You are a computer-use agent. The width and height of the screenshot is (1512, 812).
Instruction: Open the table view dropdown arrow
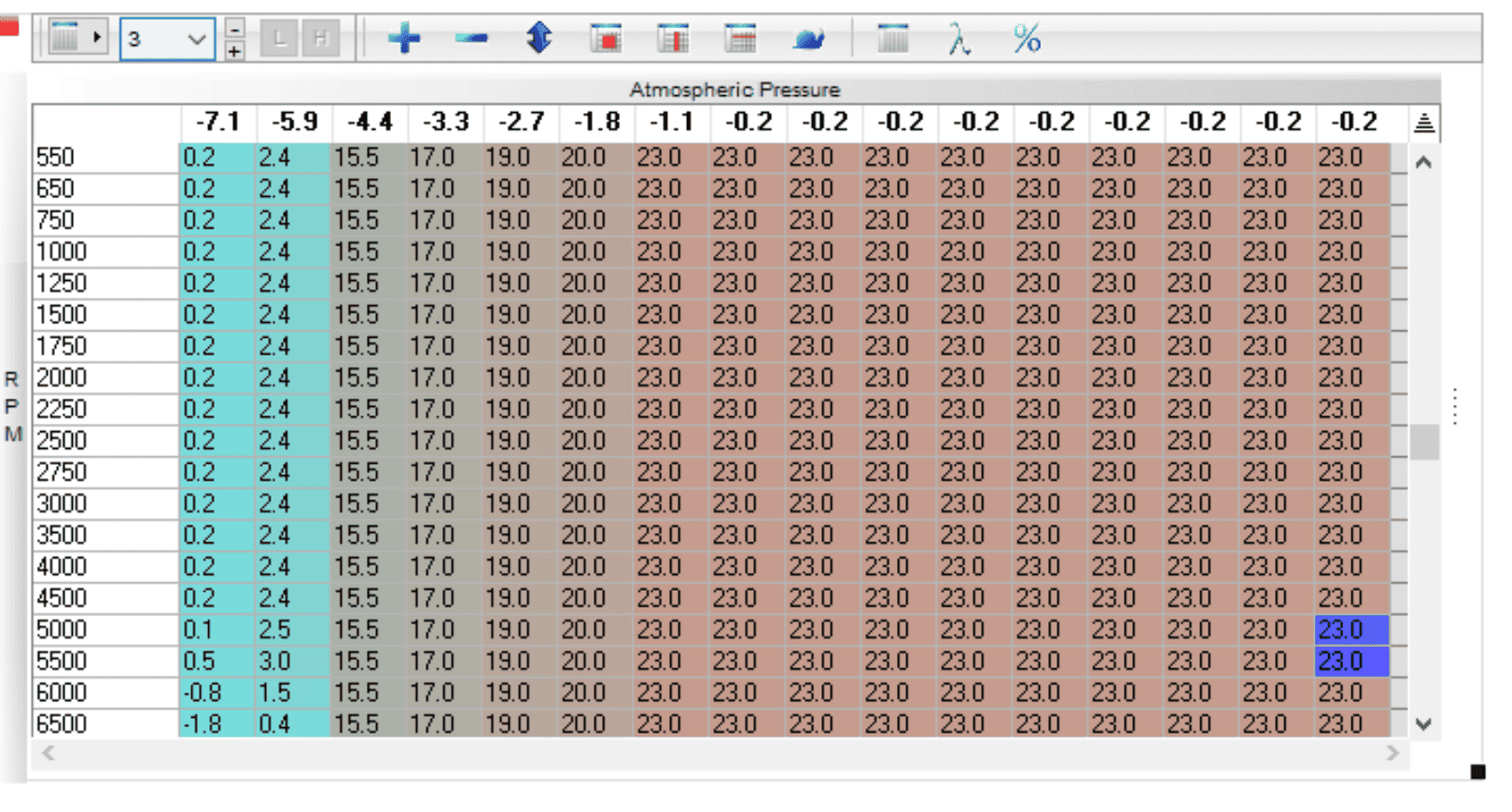(96, 38)
